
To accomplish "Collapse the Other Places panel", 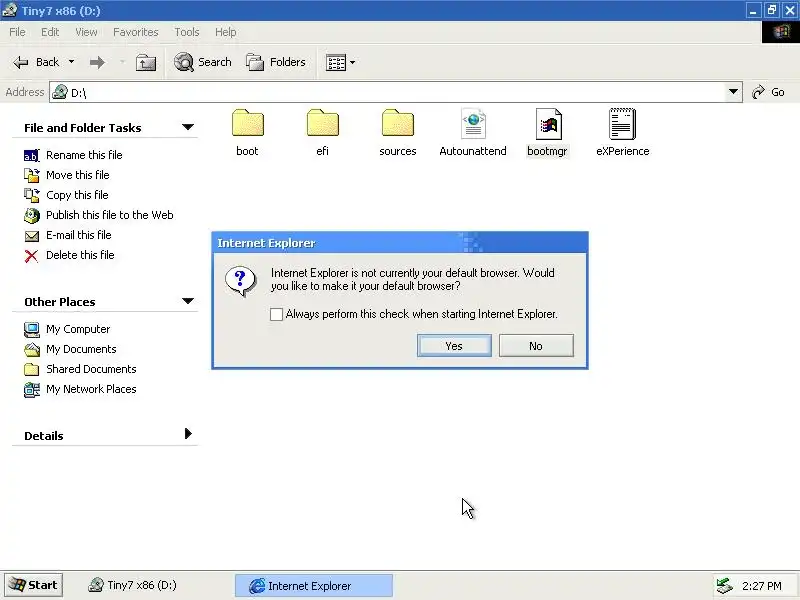I will point(188,301).
